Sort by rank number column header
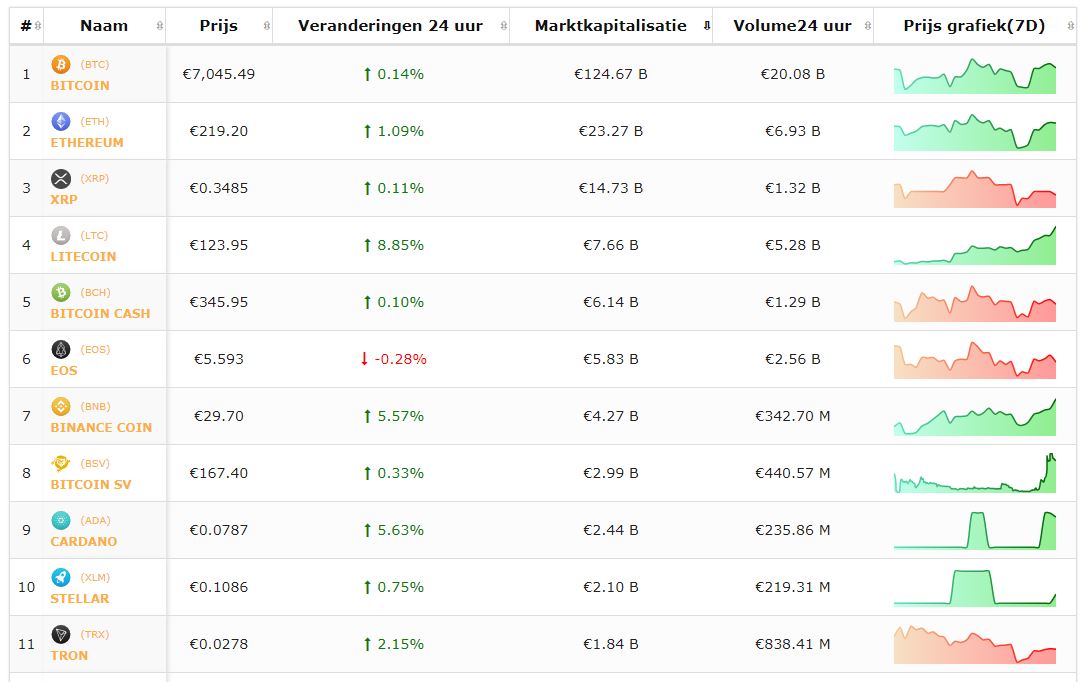Screen dimensions: 1085x682 27,26
